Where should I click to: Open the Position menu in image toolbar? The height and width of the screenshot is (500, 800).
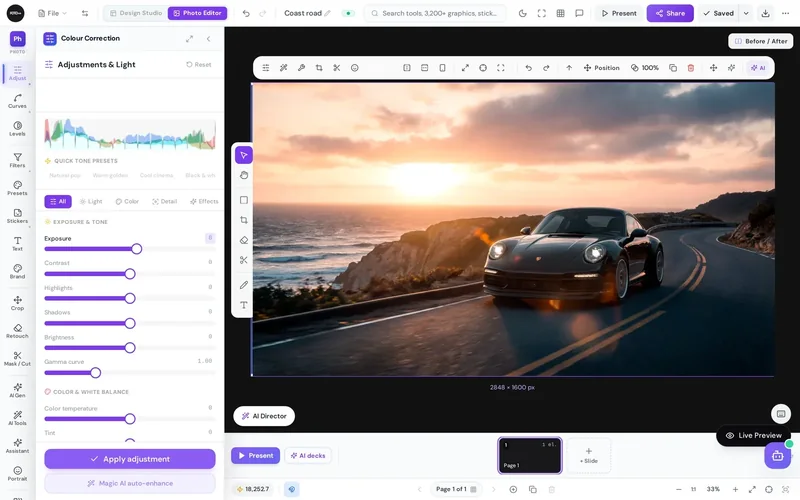[x=601, y=68]
